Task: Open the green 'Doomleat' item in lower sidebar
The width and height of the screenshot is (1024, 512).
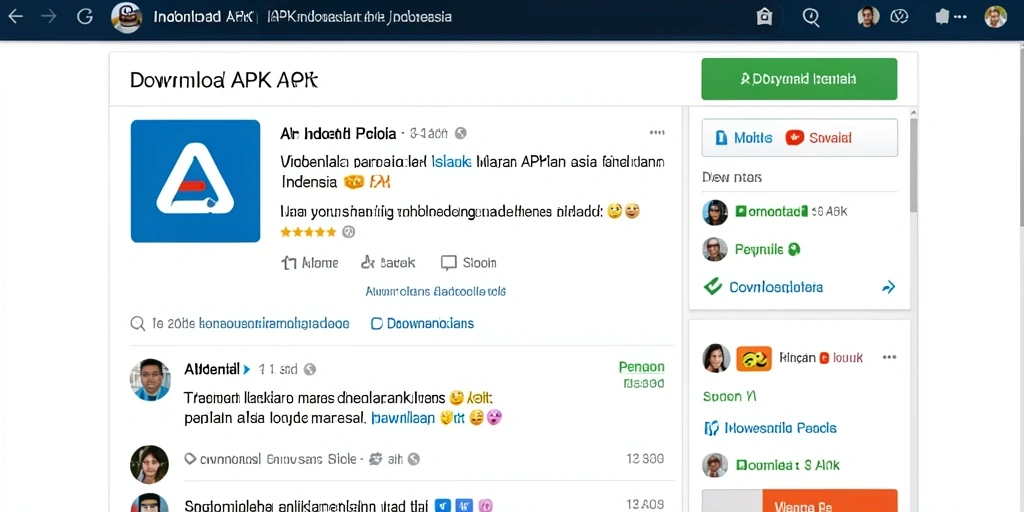Action: click(788, 466)
